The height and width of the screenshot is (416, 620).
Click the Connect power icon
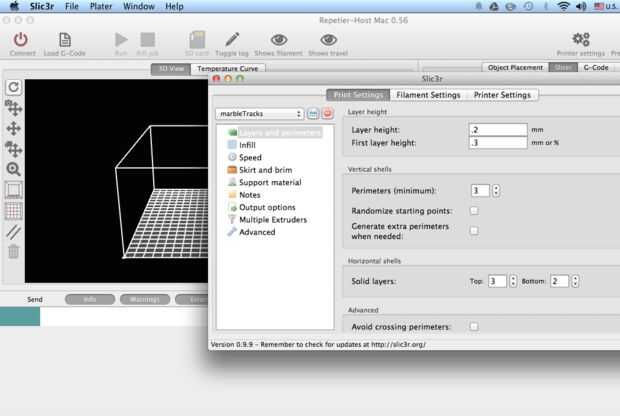pyautogui.click(x=21, y=40)
